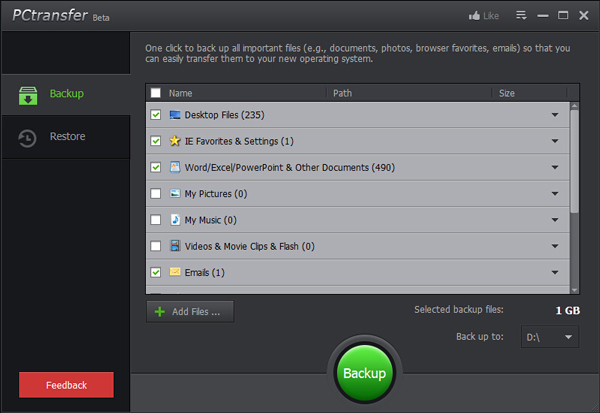600x413 pixels.
Task: Expand Videos & Movie Clips row arrow
Action: (555, 246)
